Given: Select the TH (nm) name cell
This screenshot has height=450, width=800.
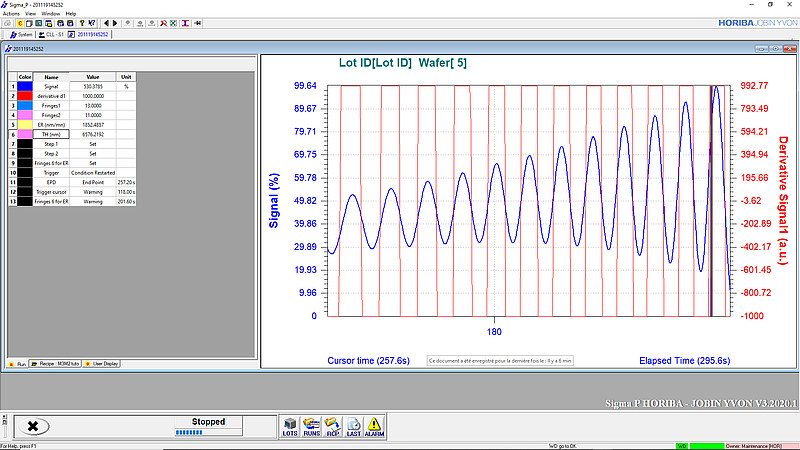Looking at the screenshot, I should pyautogui.click(x=51, y=134).
